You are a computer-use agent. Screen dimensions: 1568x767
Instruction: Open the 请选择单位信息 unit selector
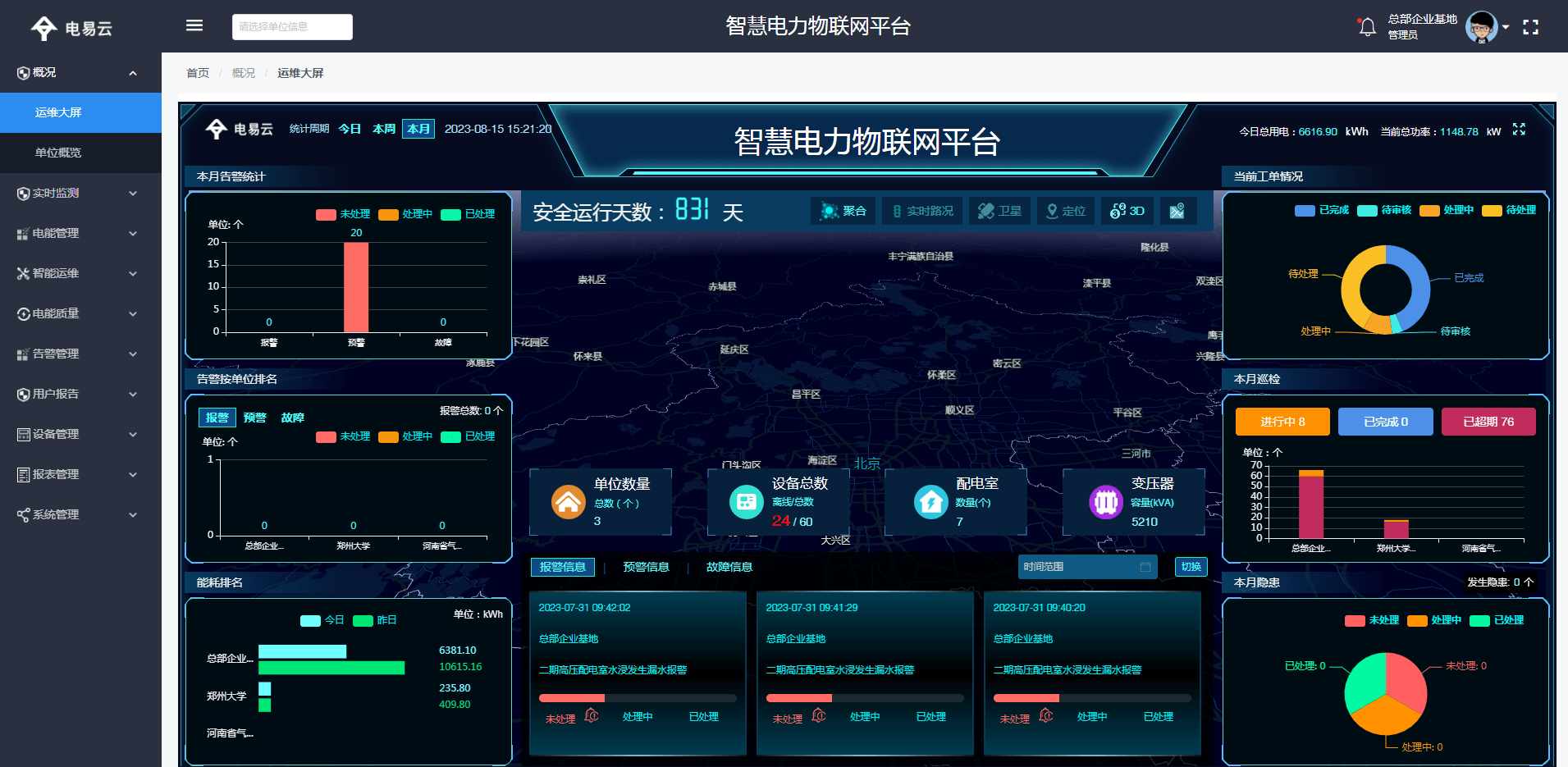pos(292,27)
